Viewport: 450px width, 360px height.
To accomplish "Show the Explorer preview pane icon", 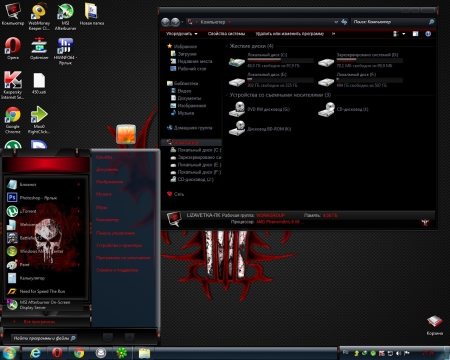I will [x=415, y=34].
